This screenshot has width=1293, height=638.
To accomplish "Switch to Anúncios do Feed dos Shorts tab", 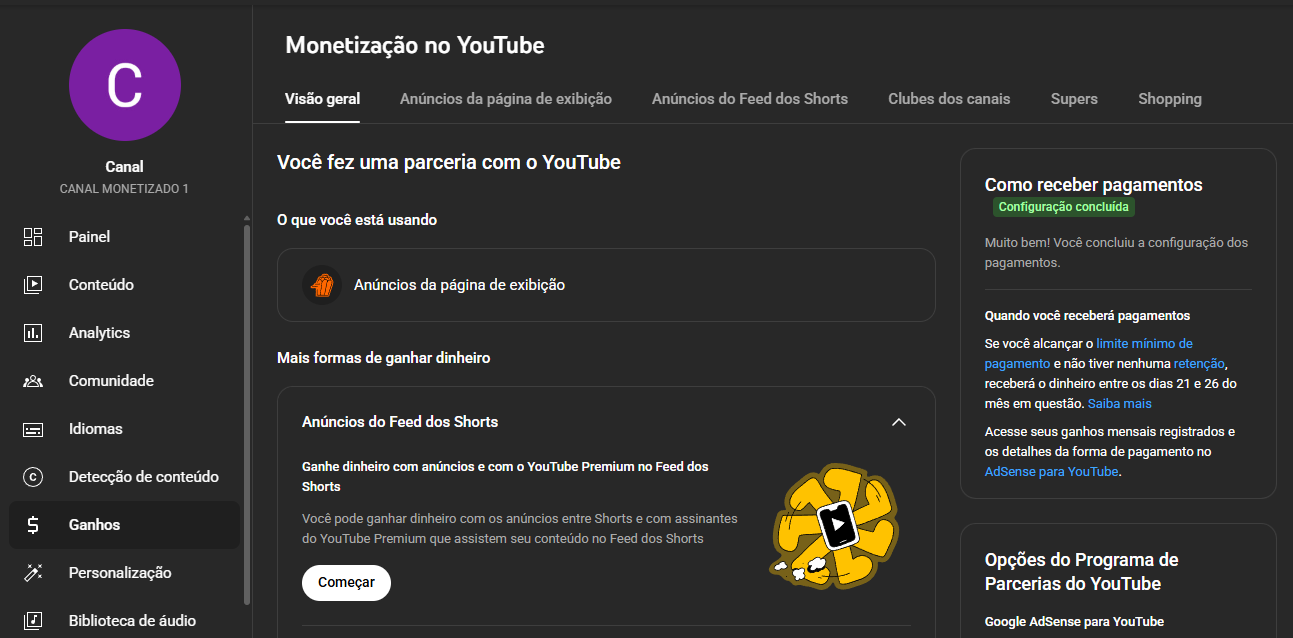I will click(750, 99).
